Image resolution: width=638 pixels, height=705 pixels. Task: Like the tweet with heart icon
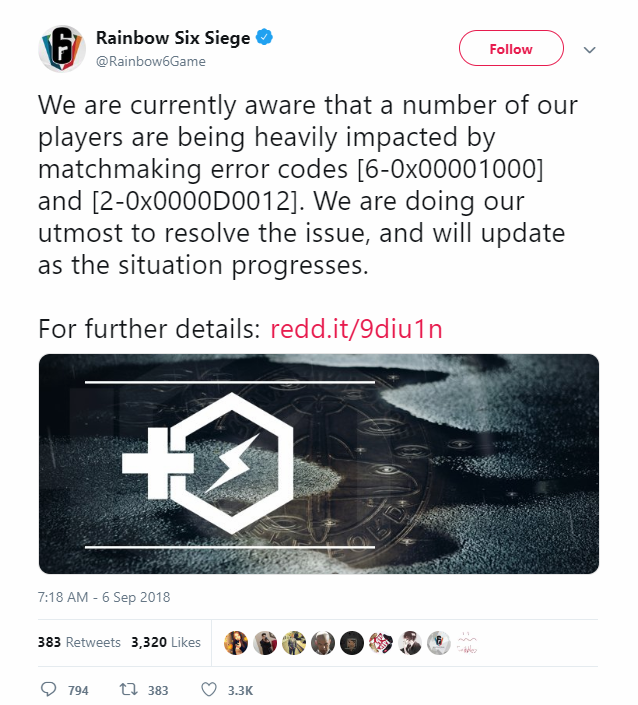click(x=209, y=689)
